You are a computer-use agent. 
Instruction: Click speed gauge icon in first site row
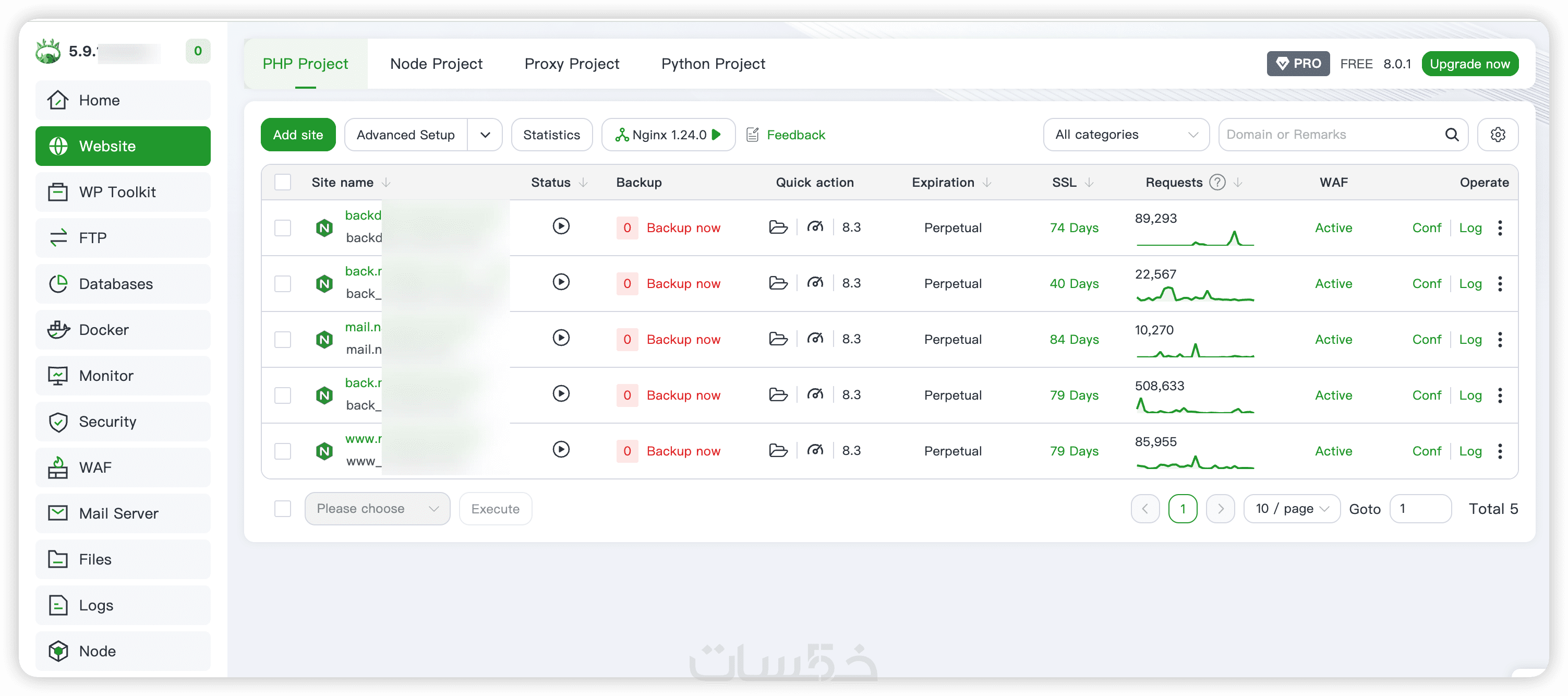[x=815, y=227]
